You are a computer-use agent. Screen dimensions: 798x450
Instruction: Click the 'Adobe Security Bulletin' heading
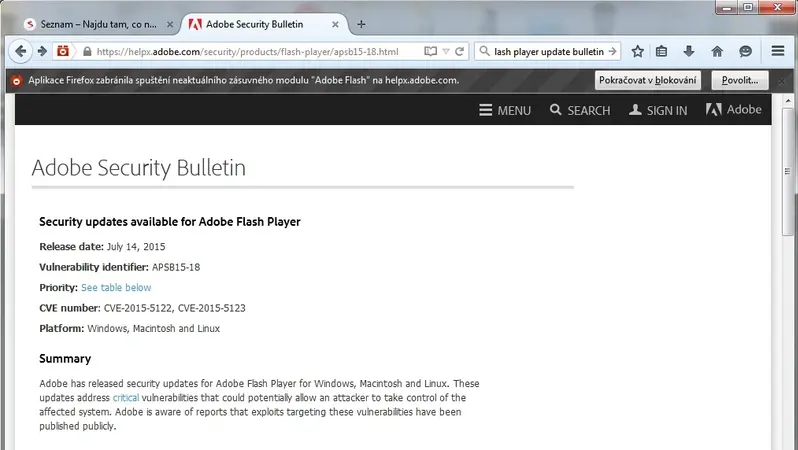[x=138, y=168]
